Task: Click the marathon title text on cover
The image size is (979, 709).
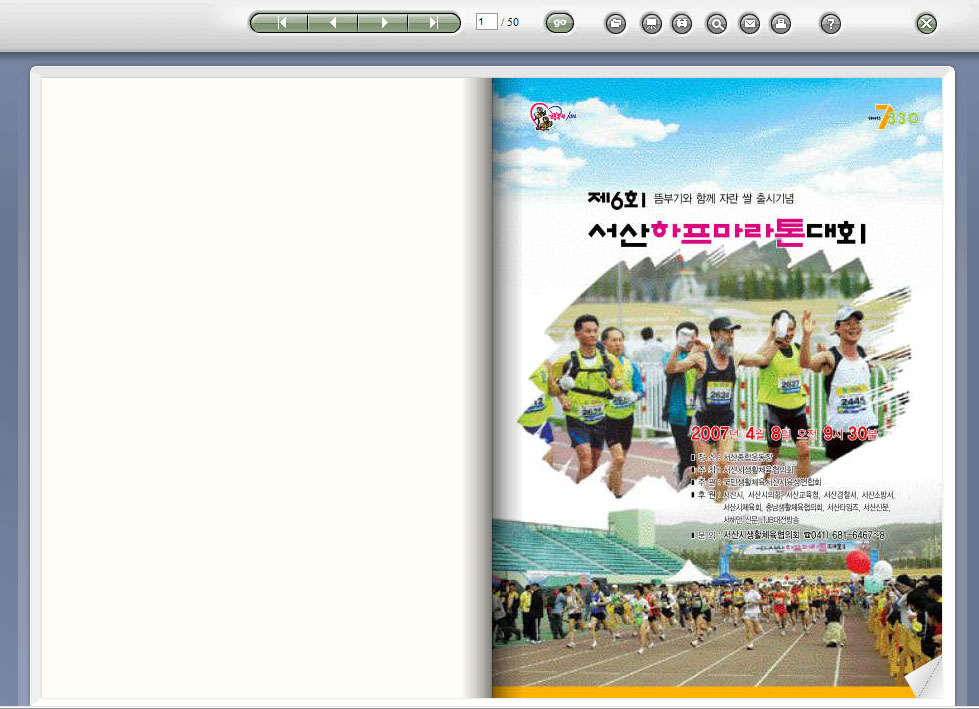Action: (728, 232)
